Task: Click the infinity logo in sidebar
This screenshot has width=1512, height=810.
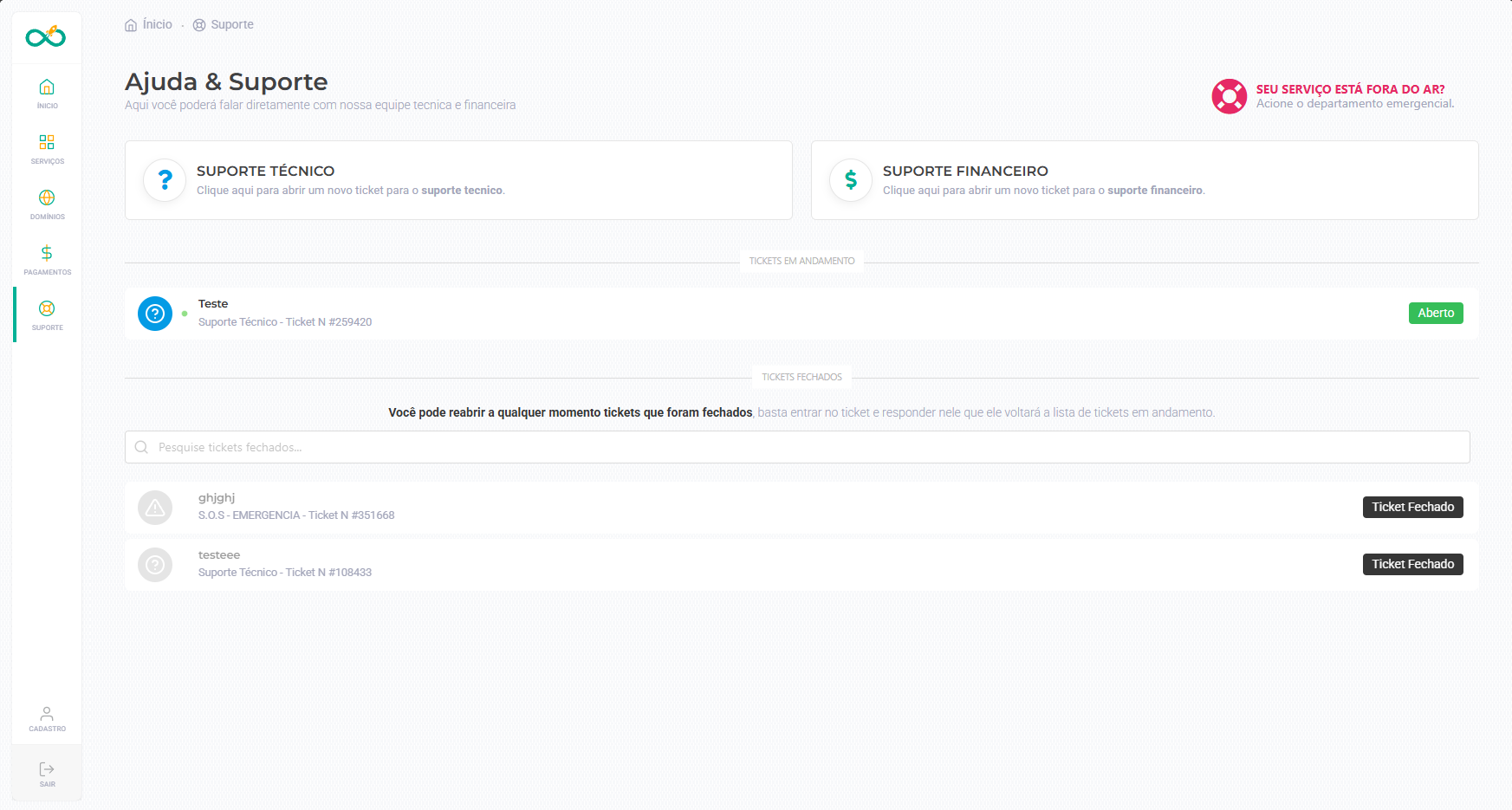Action: 46,37
